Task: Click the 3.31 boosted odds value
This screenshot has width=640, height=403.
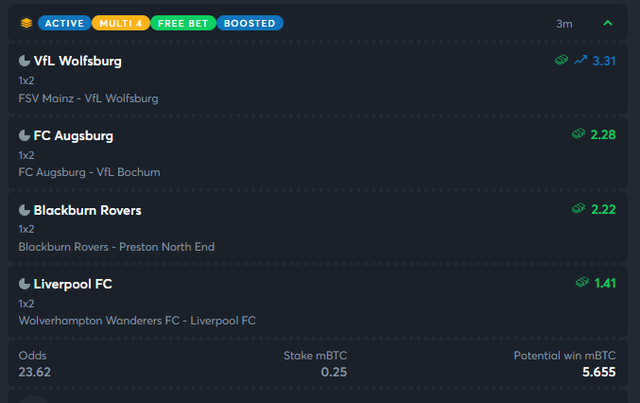Action: tap(604, 61)
